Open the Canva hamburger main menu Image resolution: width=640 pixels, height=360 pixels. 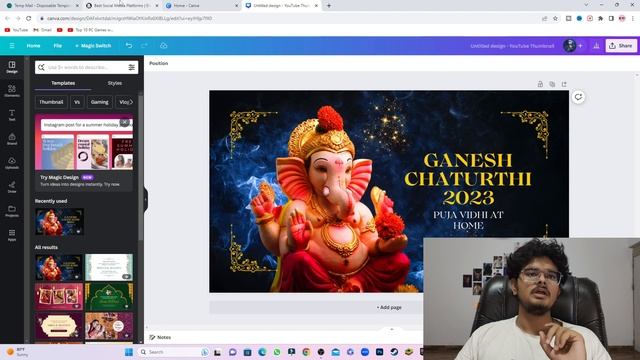[12, 46]
